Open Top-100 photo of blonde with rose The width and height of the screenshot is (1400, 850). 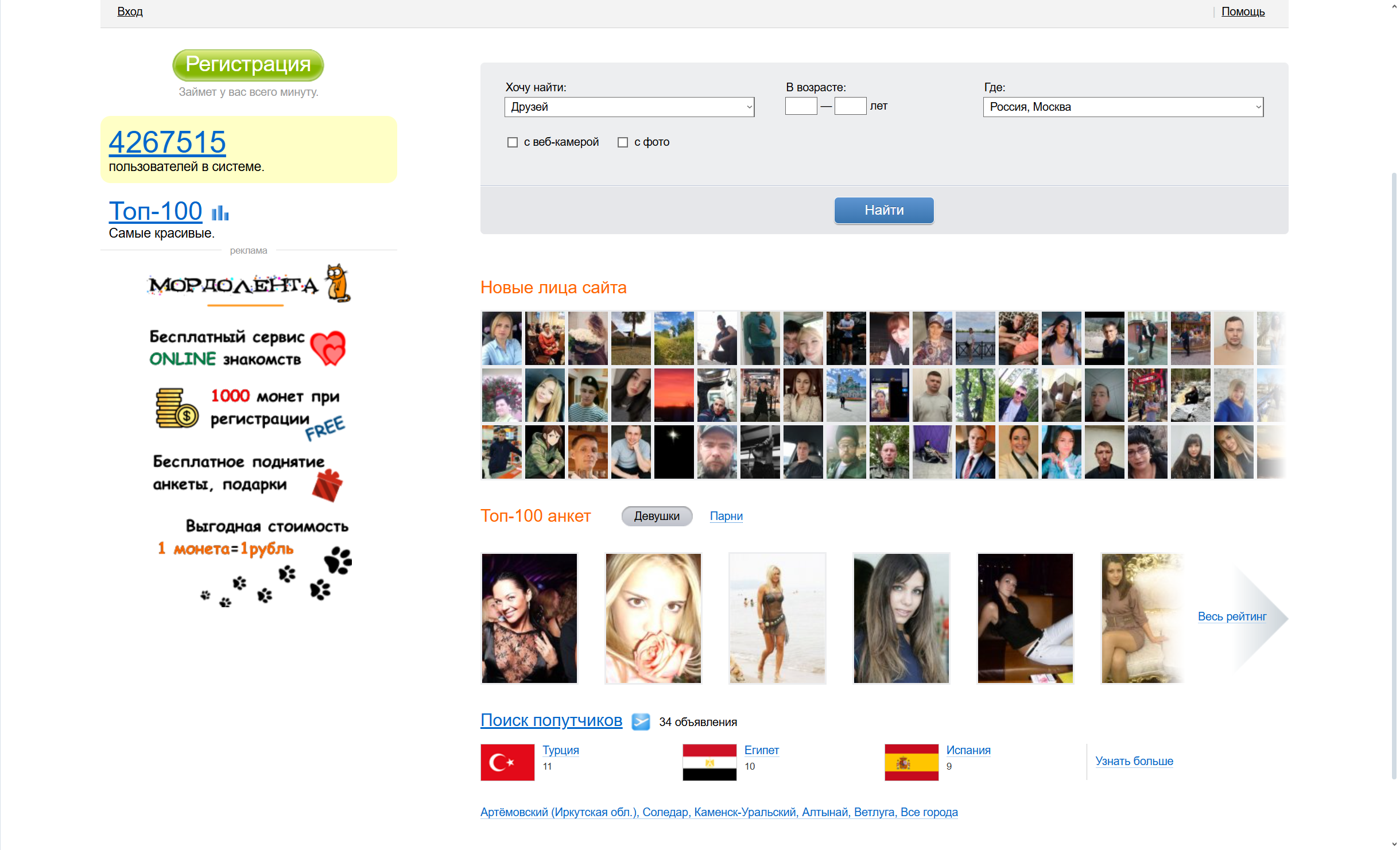(x=653, y=618)
